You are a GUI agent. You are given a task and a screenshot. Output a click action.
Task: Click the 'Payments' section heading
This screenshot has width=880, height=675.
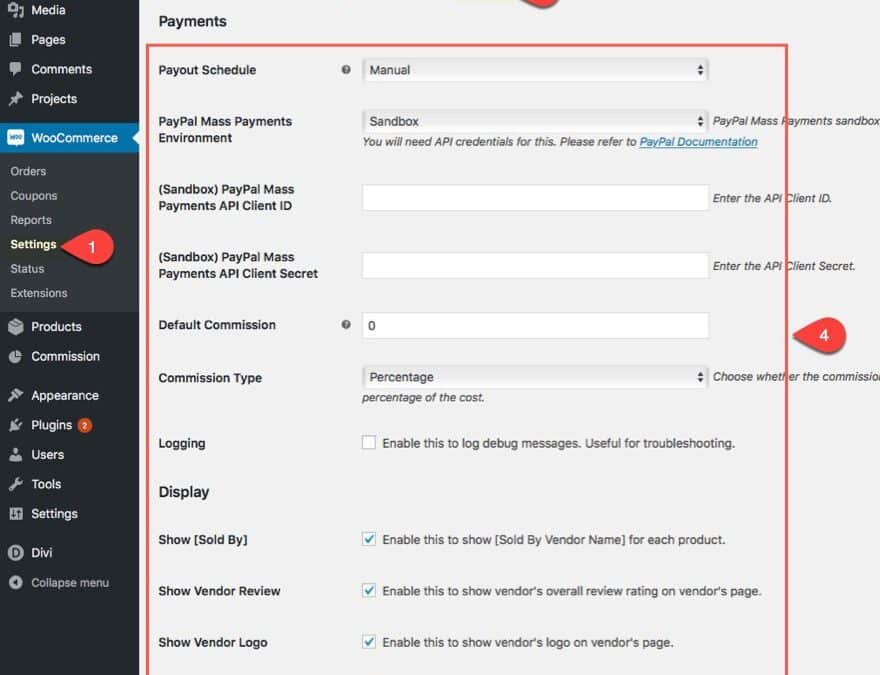coord(192,21)
